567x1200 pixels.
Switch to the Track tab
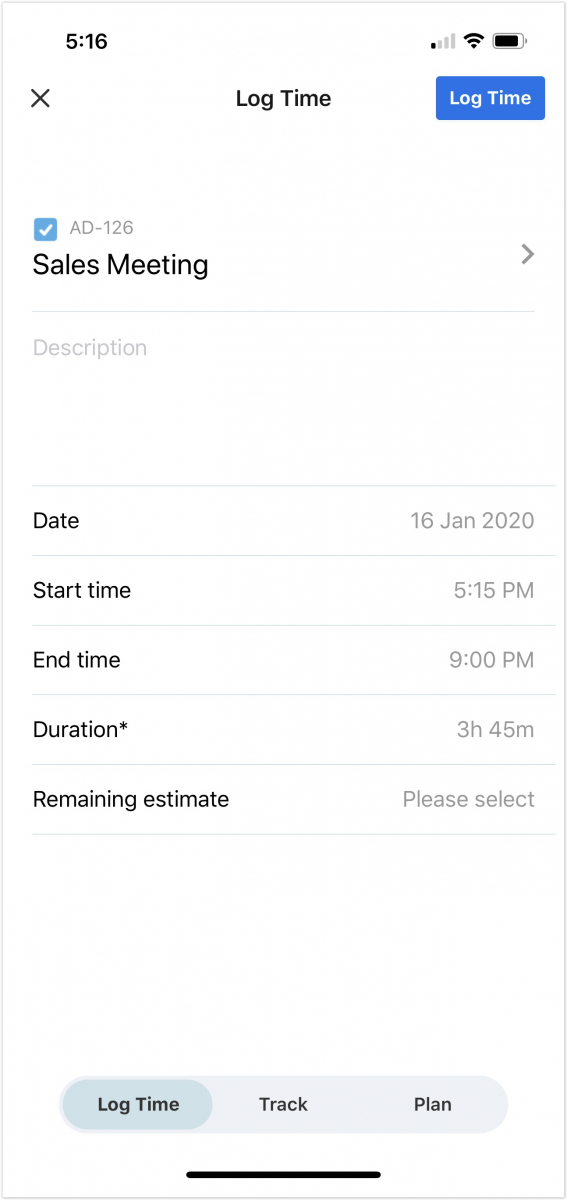[283, 1105]
